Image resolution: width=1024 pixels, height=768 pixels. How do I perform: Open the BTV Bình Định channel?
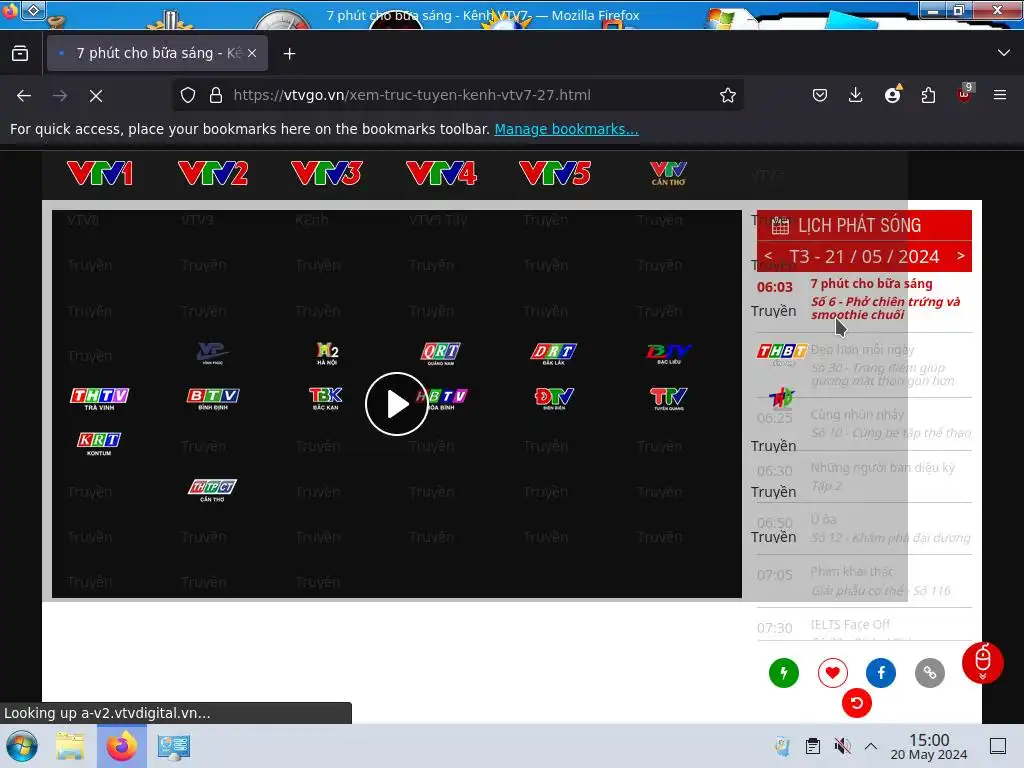213,398
